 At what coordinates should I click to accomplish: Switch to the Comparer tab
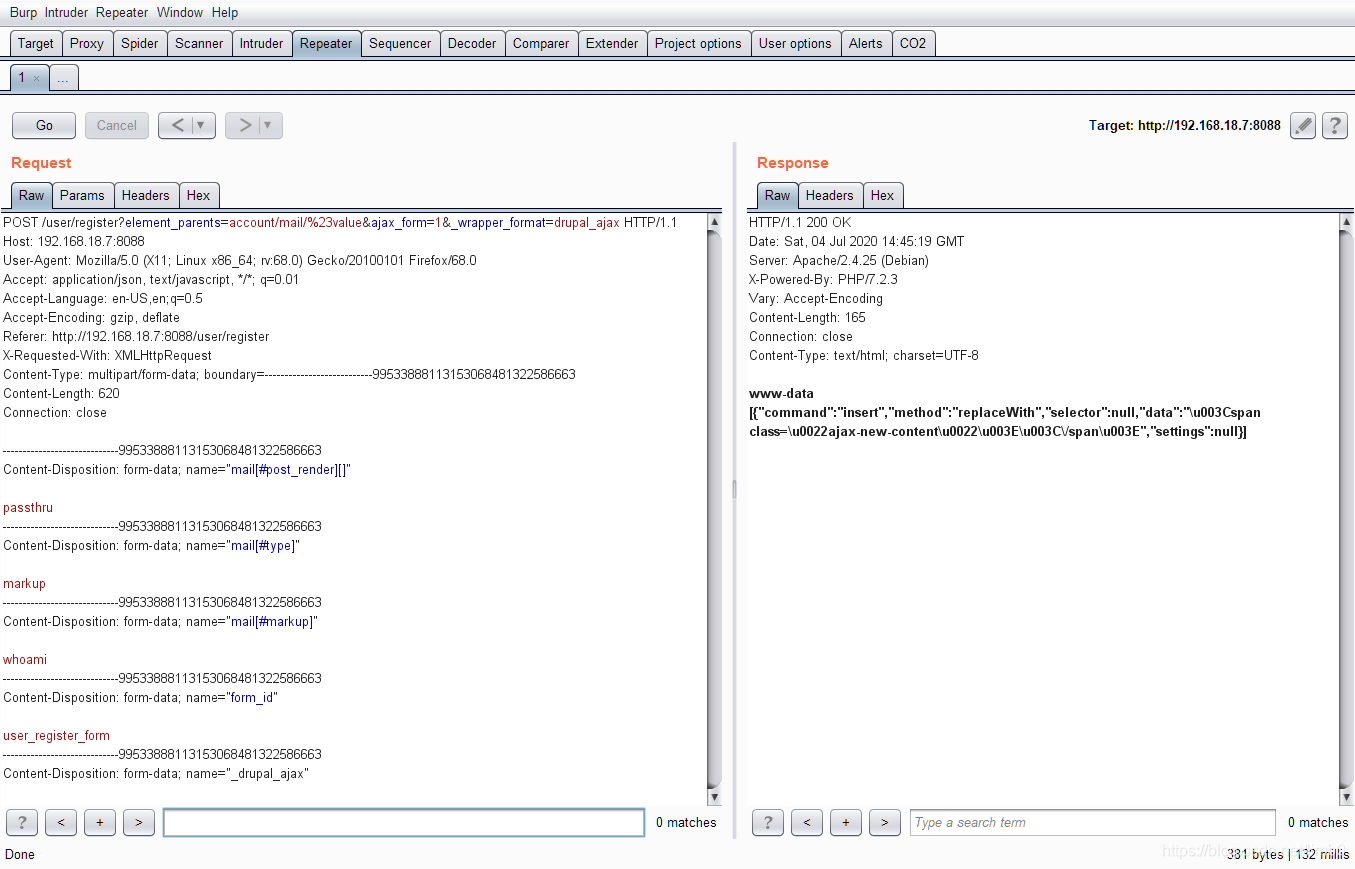(541, 43)
